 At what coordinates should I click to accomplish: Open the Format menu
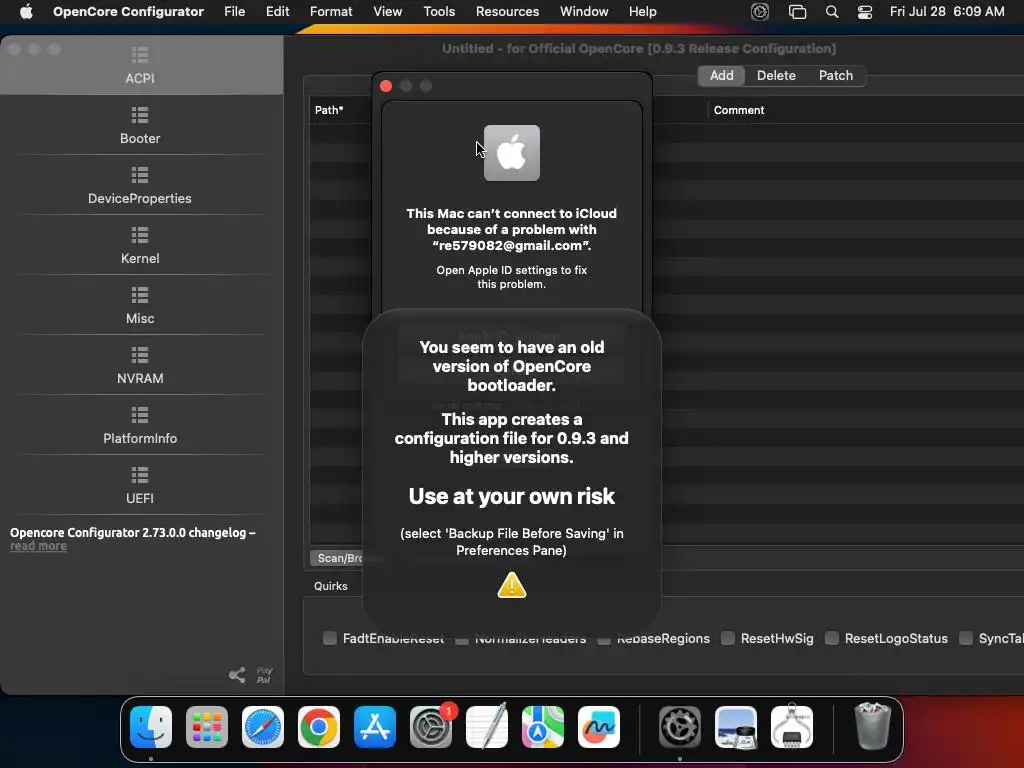point(331,12)
